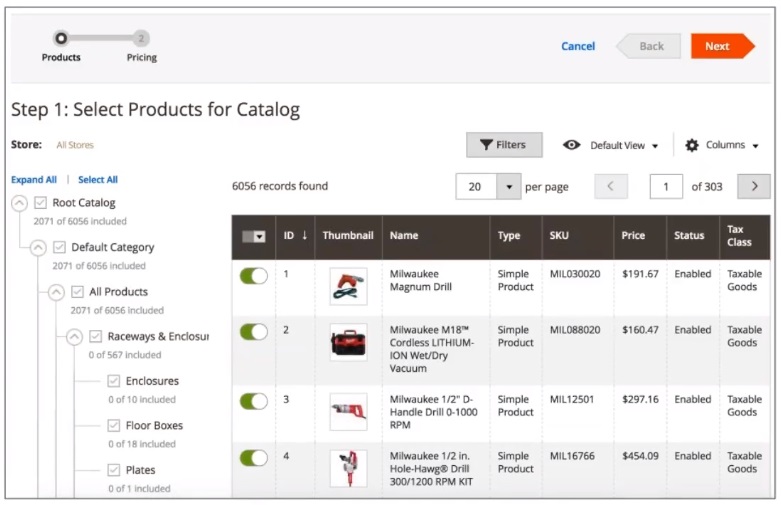Sort by the Status column header
Viewport: 781px width, 505px height.
click(x=689, y=235)
